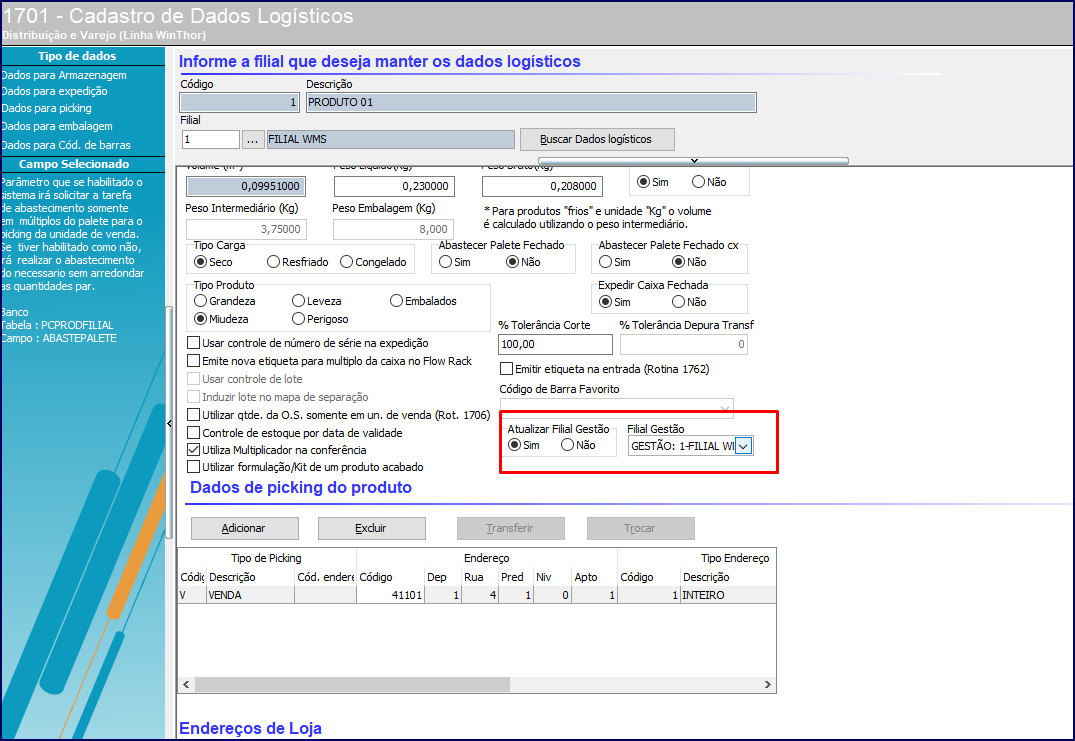Screen dimensions: 1075x741
Task: Collapse the side panel arrow handle
Action: coord(169,424)
